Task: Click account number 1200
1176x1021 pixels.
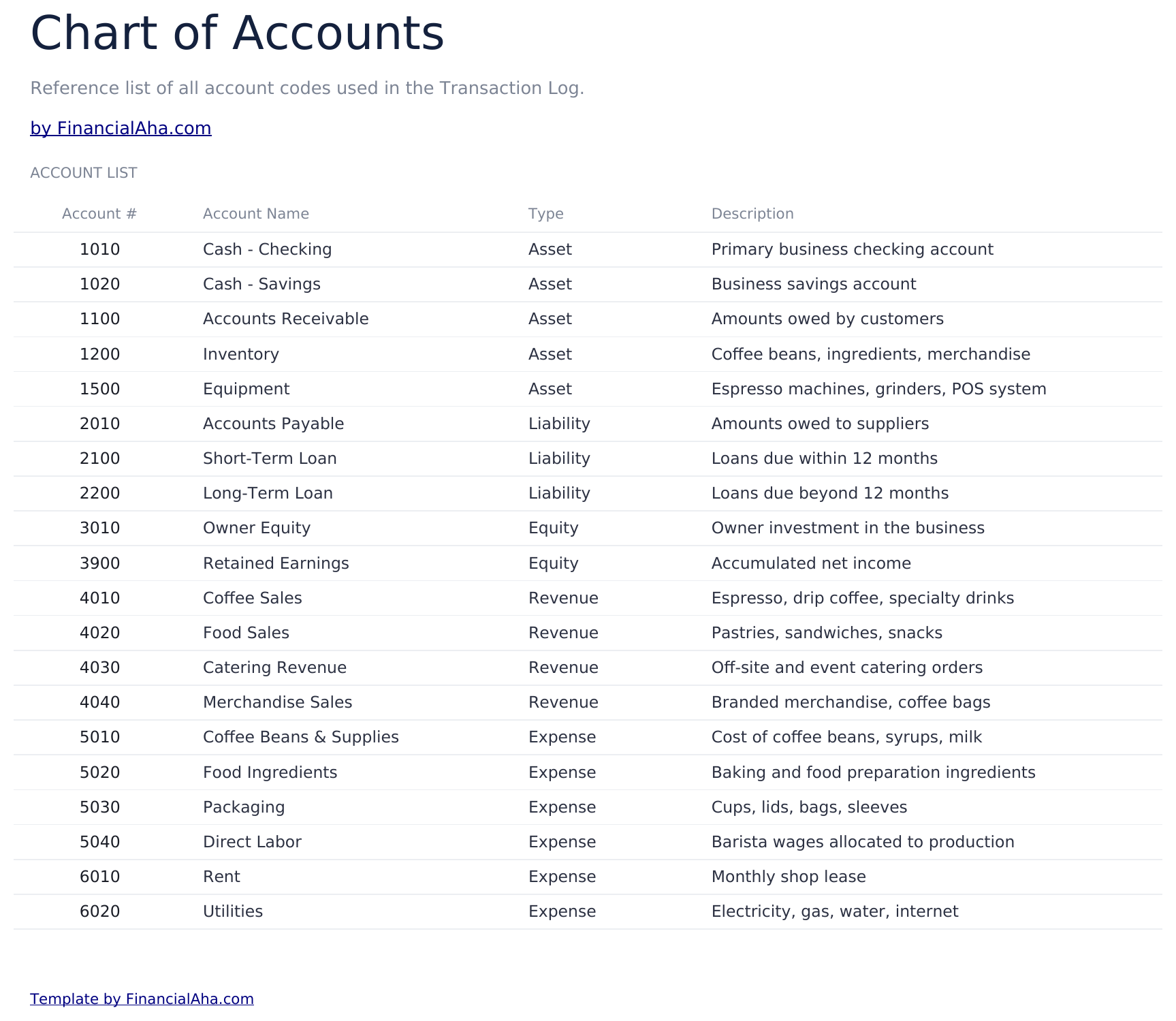Action: 100,354
